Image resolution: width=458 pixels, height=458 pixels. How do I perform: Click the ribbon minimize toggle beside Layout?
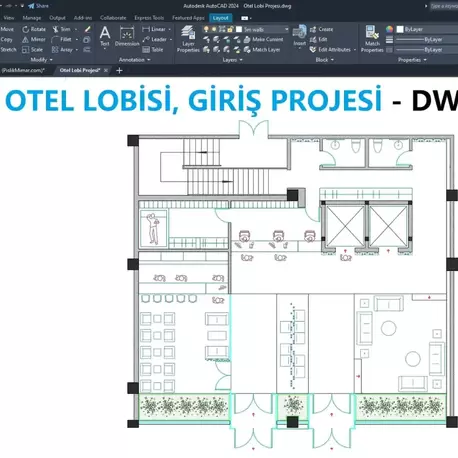point(246,18)
